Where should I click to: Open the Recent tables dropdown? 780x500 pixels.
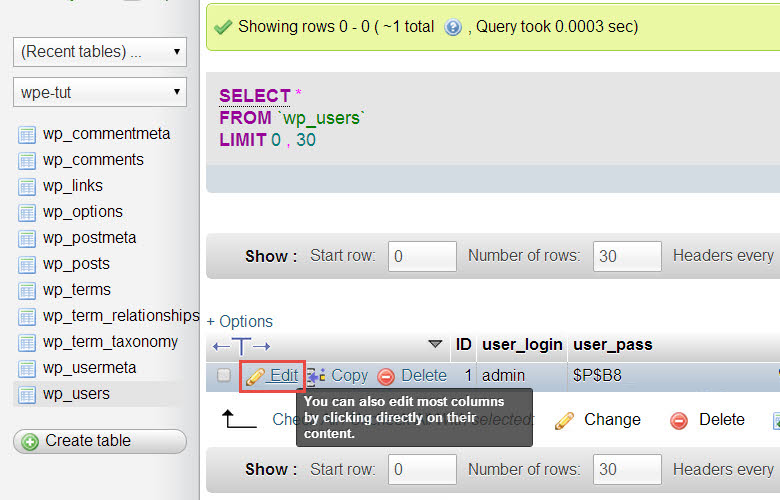[x=100, y=52]
